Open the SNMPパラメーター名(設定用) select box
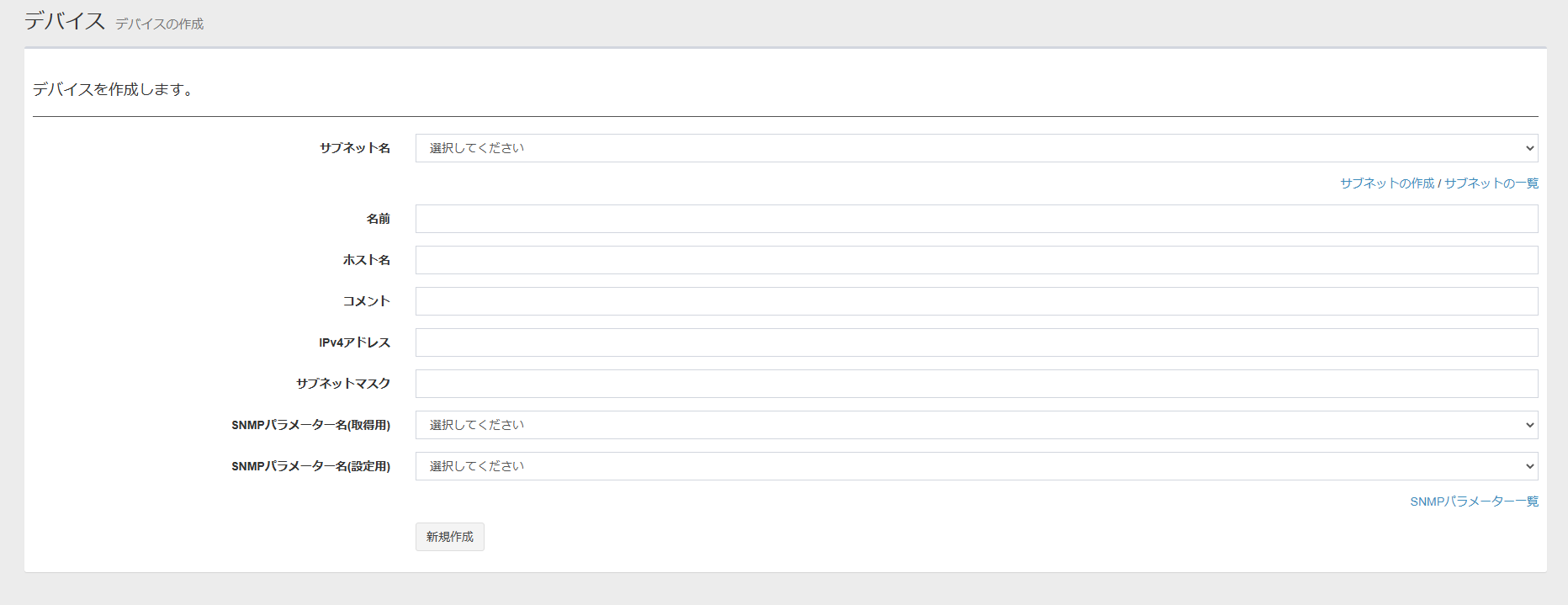 pos(976,466)
